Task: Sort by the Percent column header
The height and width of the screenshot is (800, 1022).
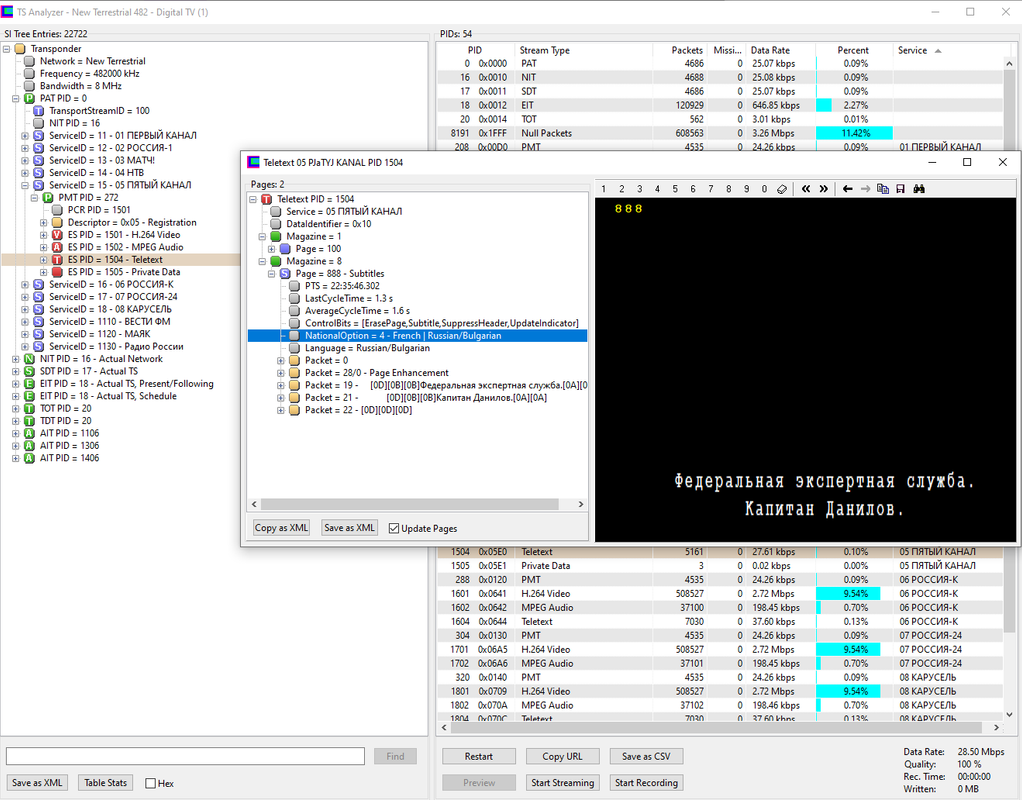Action: tap(853, 50)
